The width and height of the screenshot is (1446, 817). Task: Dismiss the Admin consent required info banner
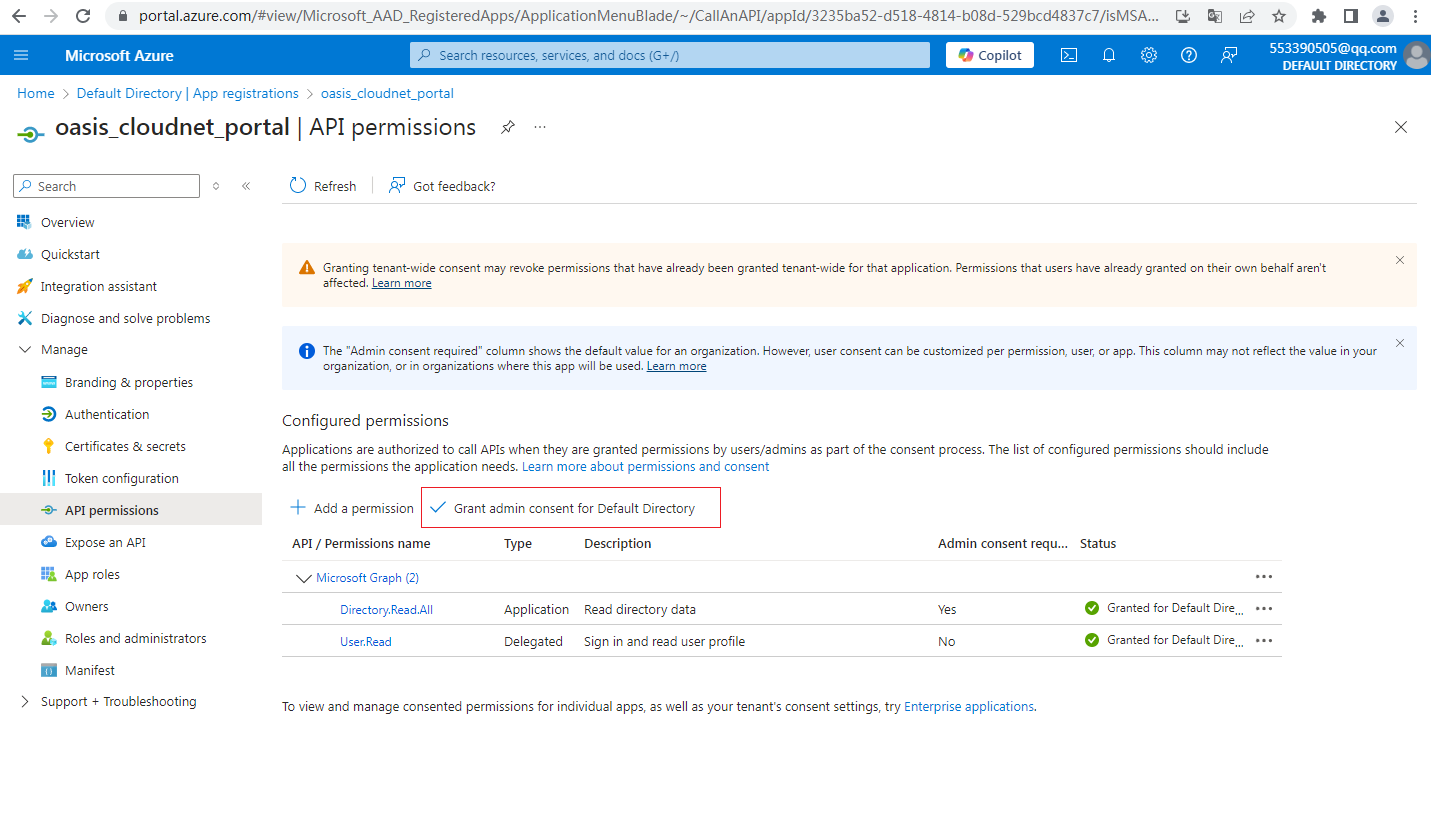click(x=1400, y=343)
